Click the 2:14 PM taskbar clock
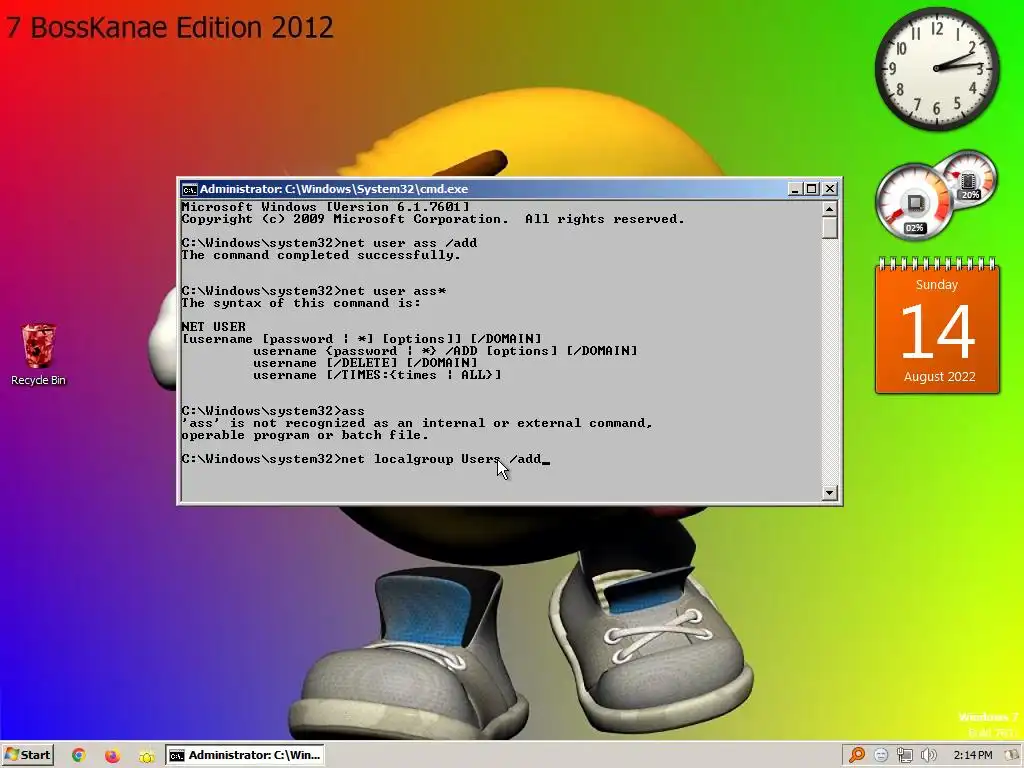Image resolution: width=1024 pixels, height=768 pixels. (x=972, y=755)
